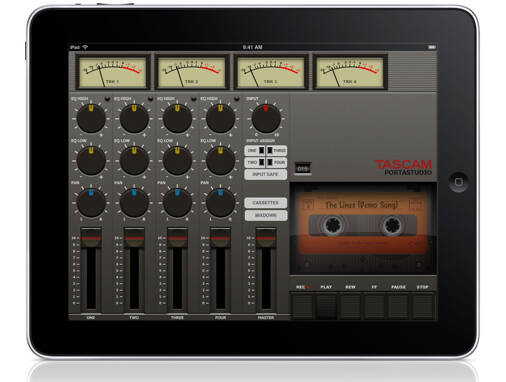Click track TWO volume fader
506x382 pixels.
[134, 238]
